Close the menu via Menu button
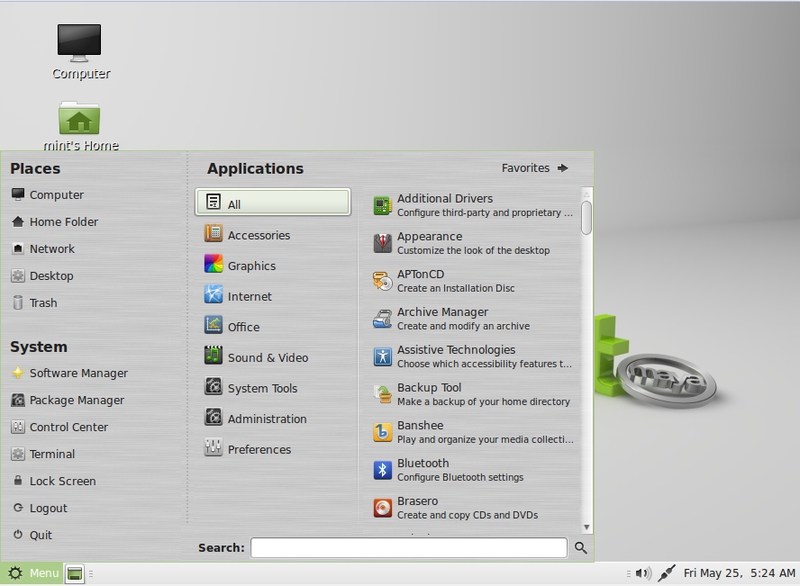 (x=32, y=573)
